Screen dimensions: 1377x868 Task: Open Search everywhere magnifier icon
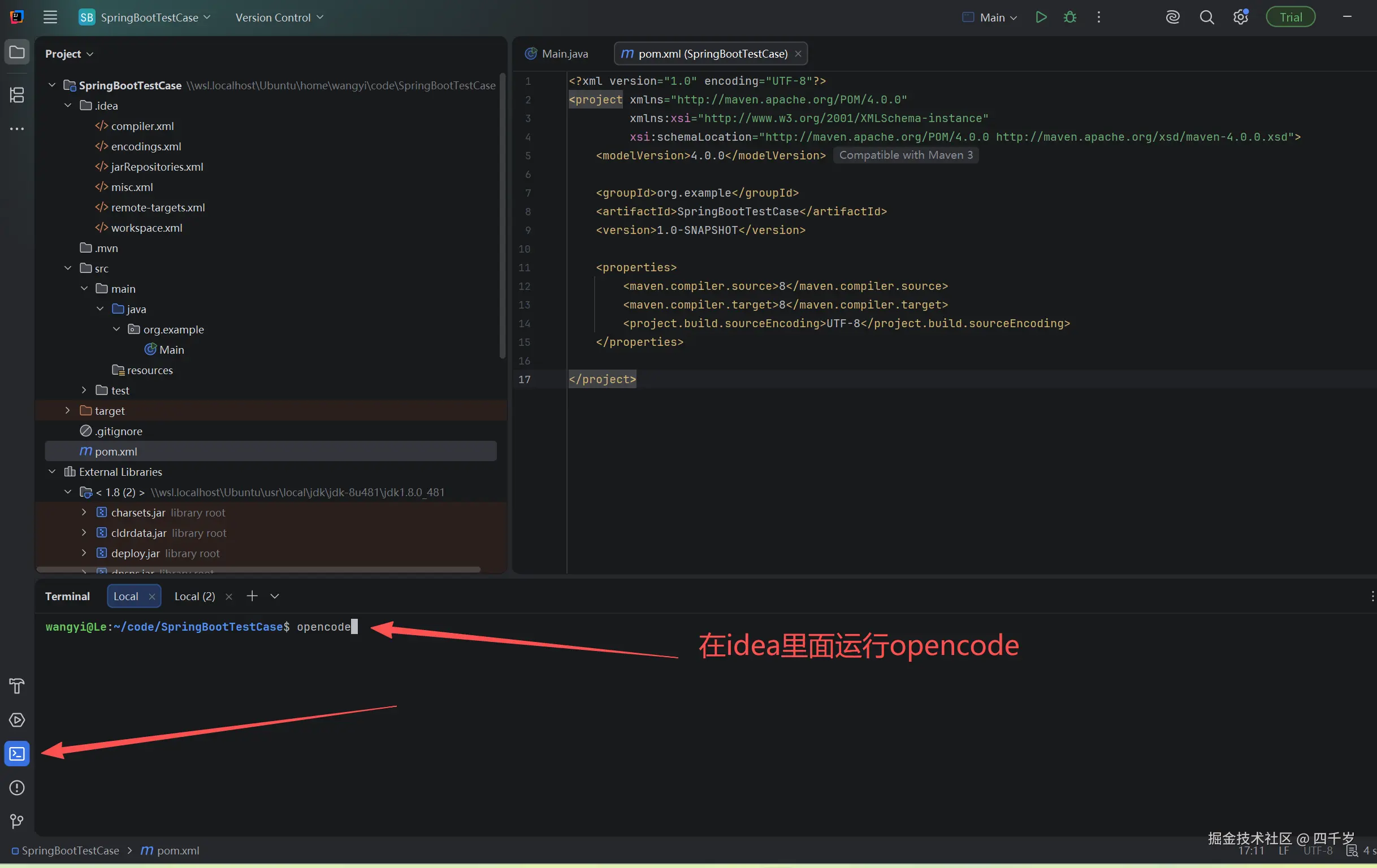coord(1206,16)
